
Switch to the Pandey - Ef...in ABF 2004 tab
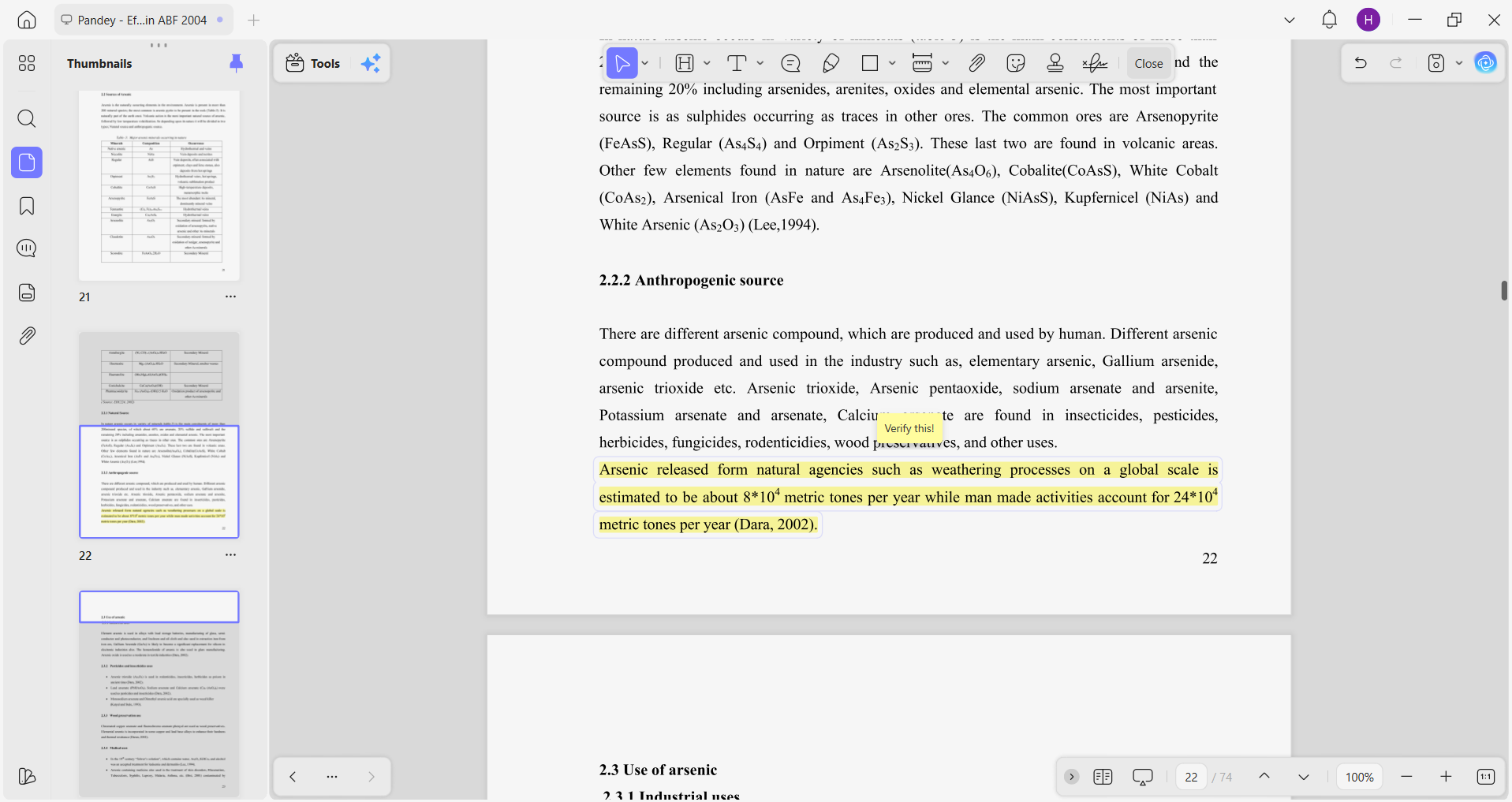tap(144, 20)
